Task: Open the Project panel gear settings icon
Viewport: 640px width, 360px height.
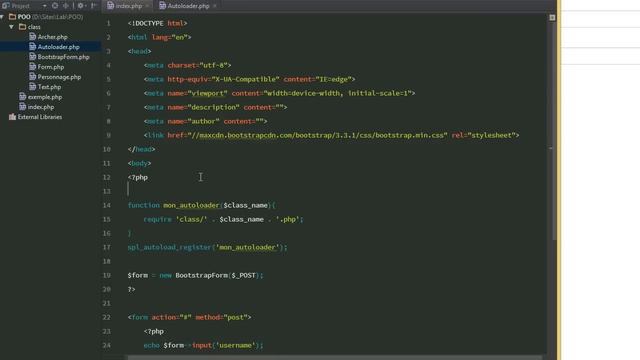Action: 81,6
